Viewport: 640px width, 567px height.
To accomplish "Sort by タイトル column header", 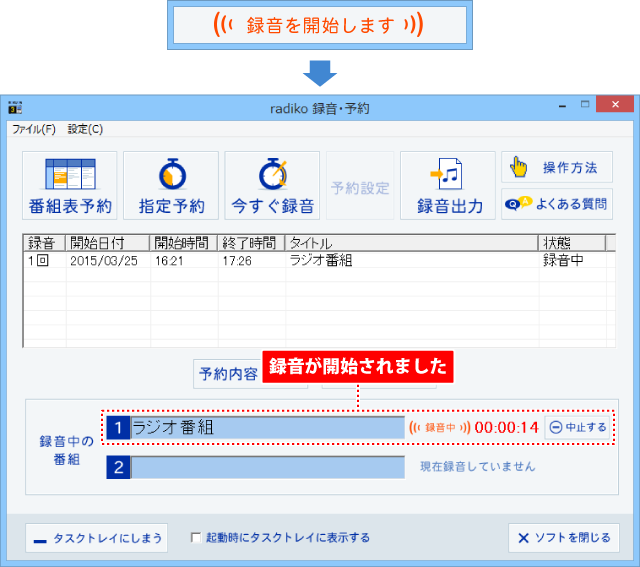I will [x=411, y=243].
